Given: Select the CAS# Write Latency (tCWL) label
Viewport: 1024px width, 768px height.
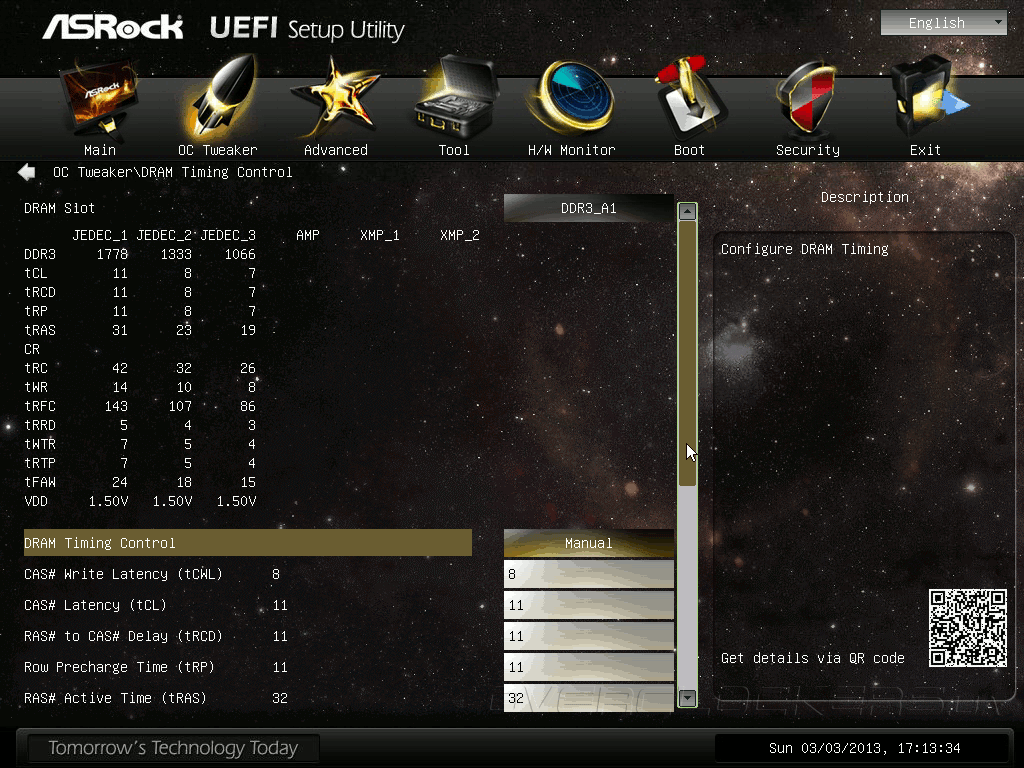Looking at the screenshot, I should coord(123,574).
